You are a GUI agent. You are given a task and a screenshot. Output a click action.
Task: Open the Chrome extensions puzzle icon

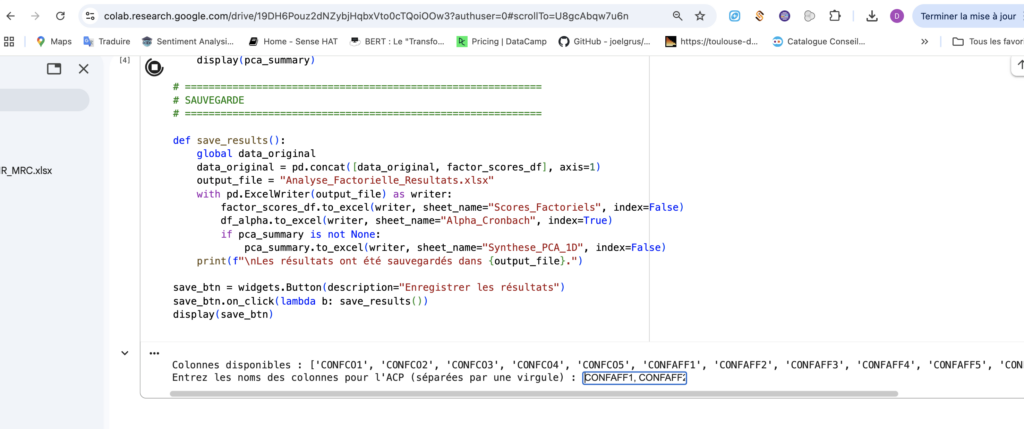tap(835, 16)
